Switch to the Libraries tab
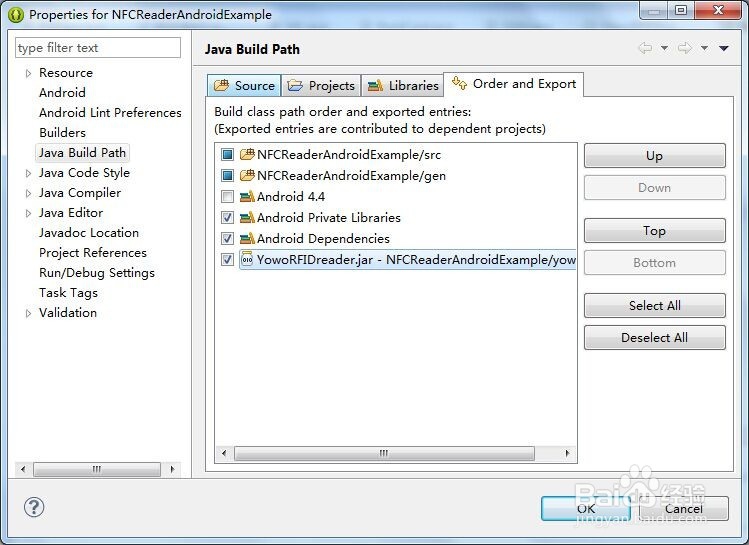Image resolution: width=749 pixels, height=545 pixels. click(x=403, y=85)
